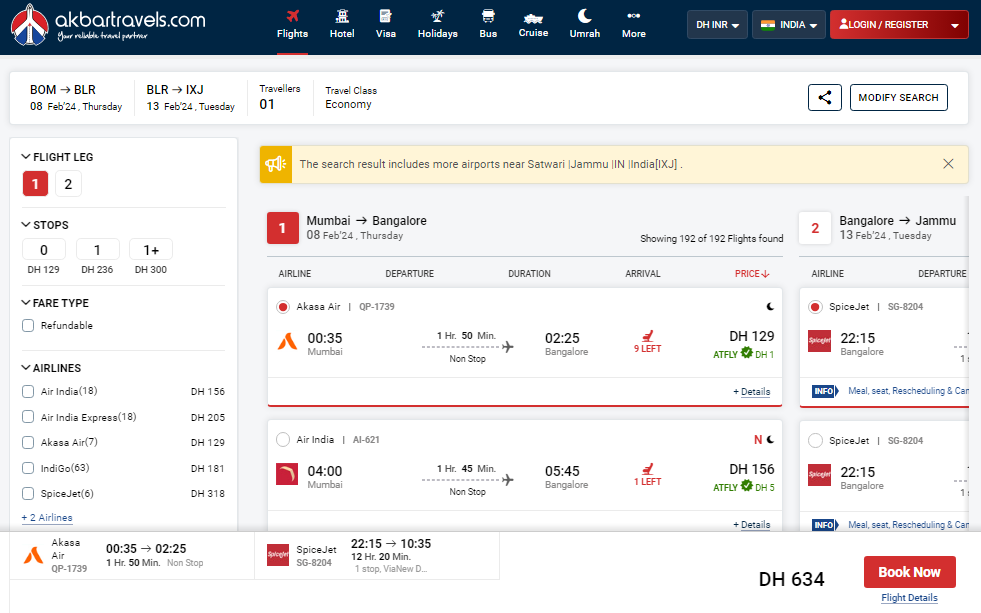
Task: Filter by 1+ stops
Action: (151, 250)
